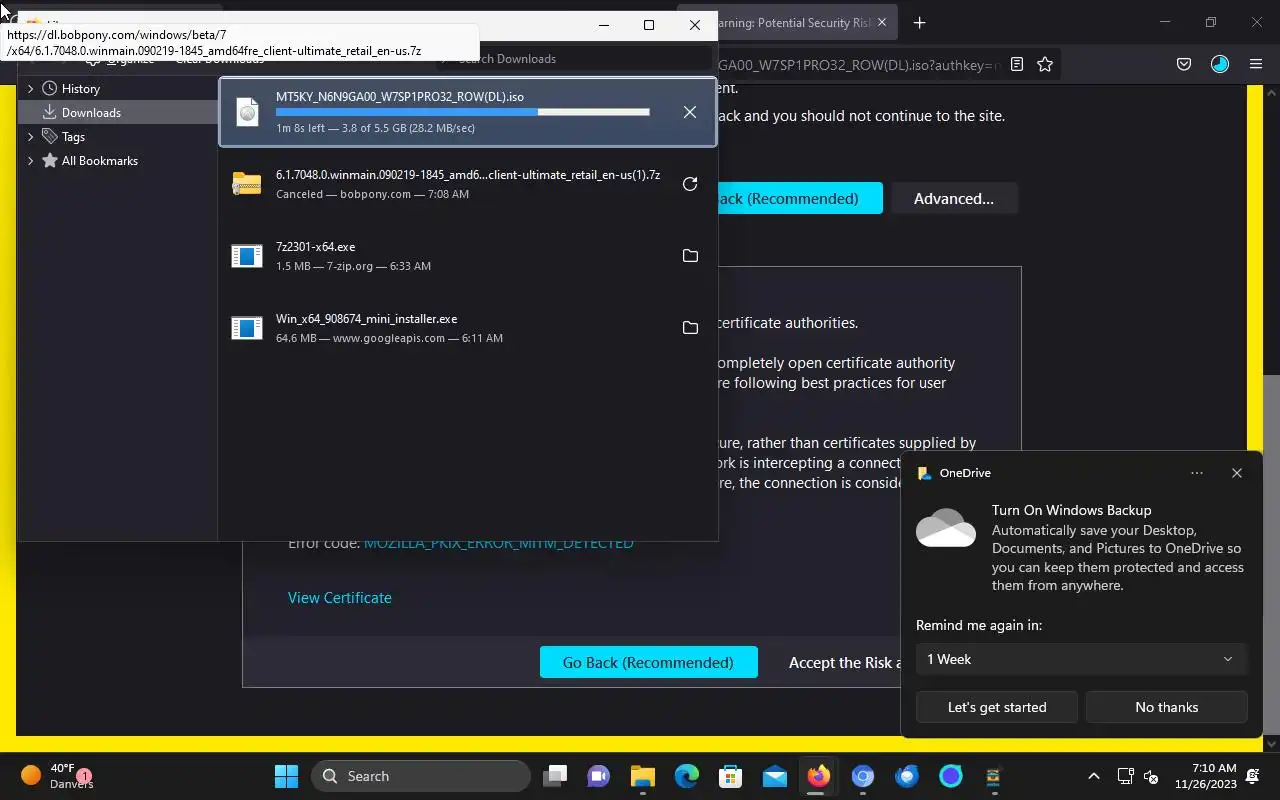The width and height of the screenshot is (1280, 800).
Task: Expand the All Bookmarks tree item
Action: click(x=30, y=160)
